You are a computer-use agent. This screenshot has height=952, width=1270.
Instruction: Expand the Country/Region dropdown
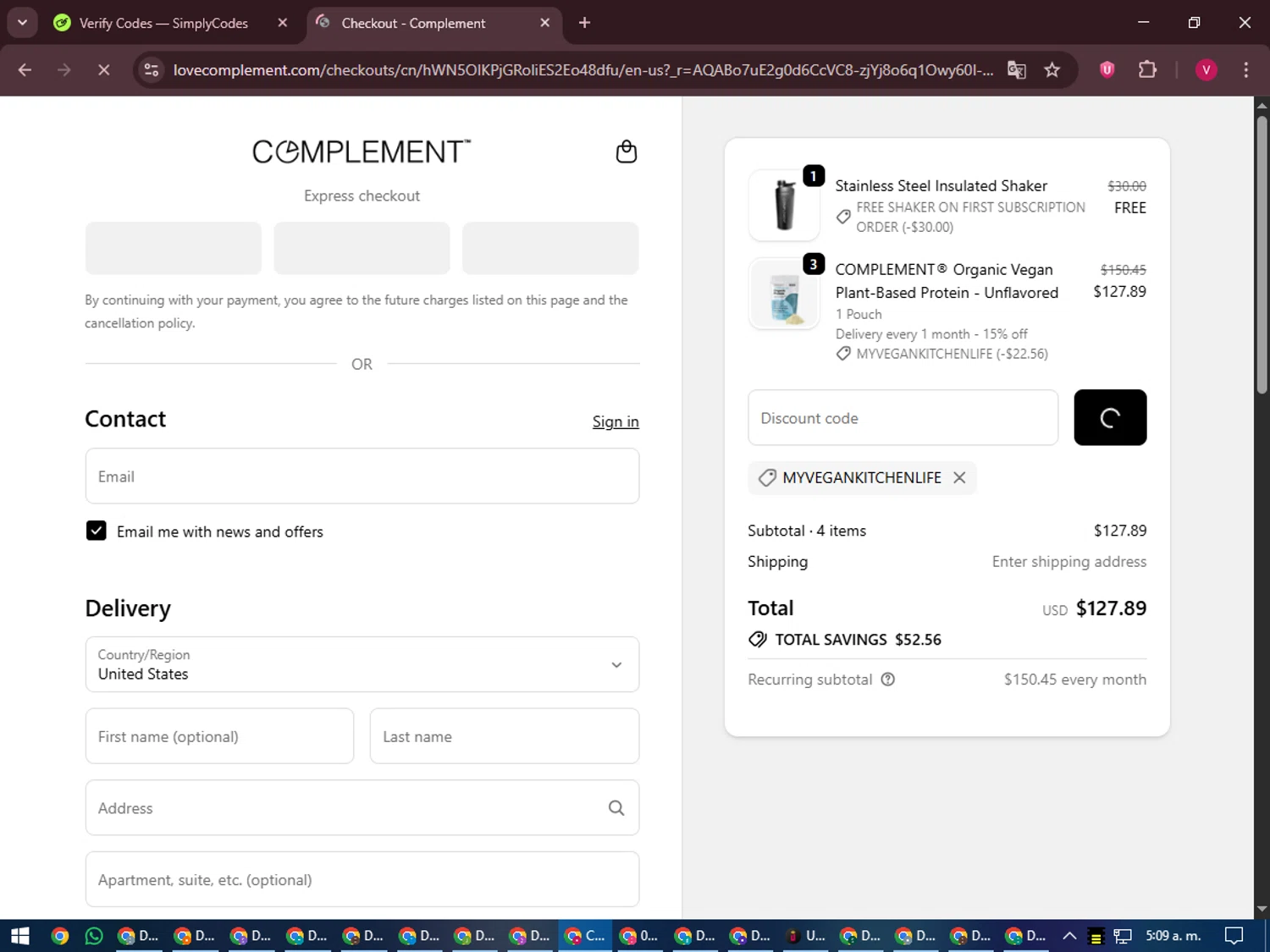(362, 664)
